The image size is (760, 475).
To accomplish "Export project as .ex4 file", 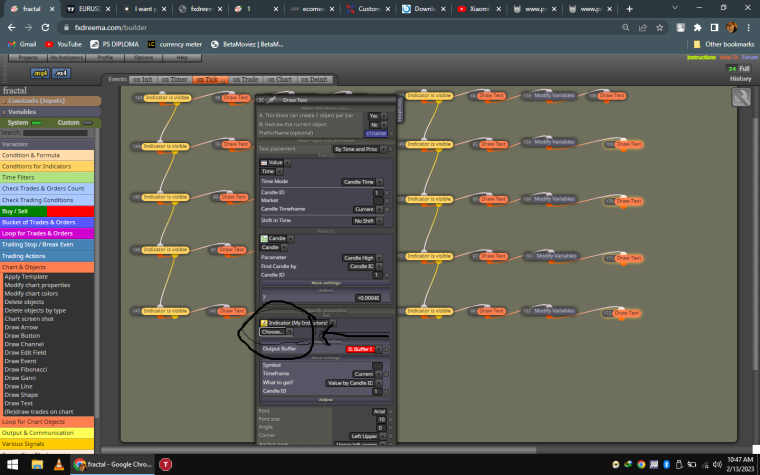I will pyautogui.click(x=62, y=73).
